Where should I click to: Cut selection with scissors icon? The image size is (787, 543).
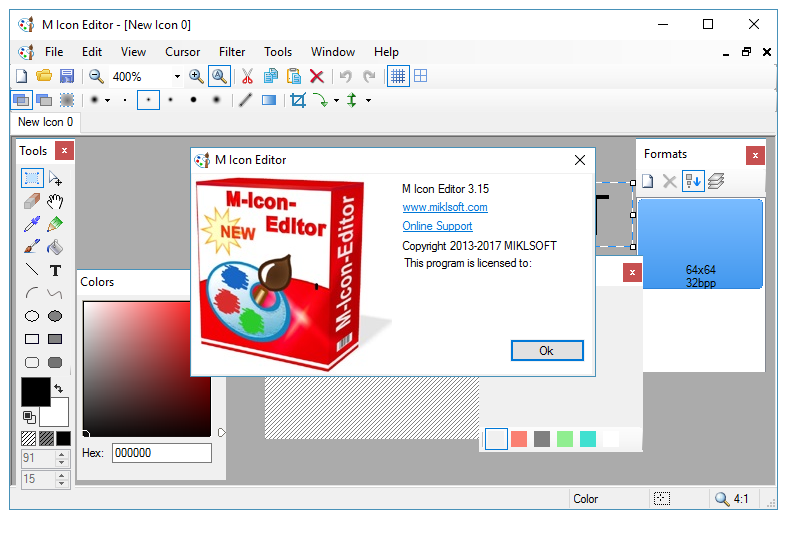point(247,76)
